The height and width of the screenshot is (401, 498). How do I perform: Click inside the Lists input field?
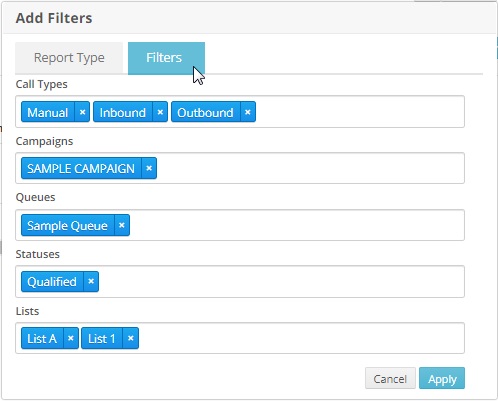(x=240, y=338)
